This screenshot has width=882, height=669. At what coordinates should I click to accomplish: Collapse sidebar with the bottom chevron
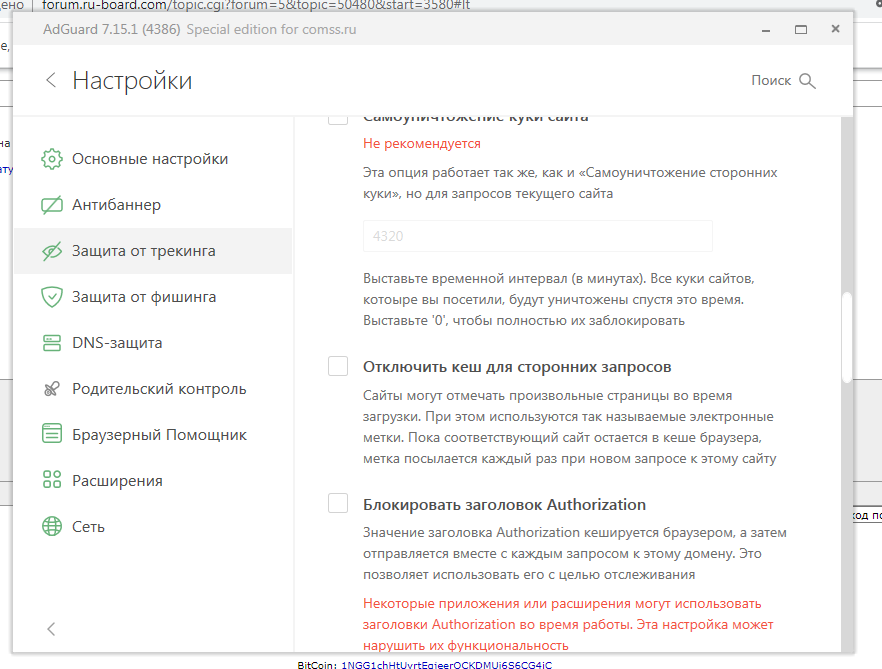(x=51, y=629)
